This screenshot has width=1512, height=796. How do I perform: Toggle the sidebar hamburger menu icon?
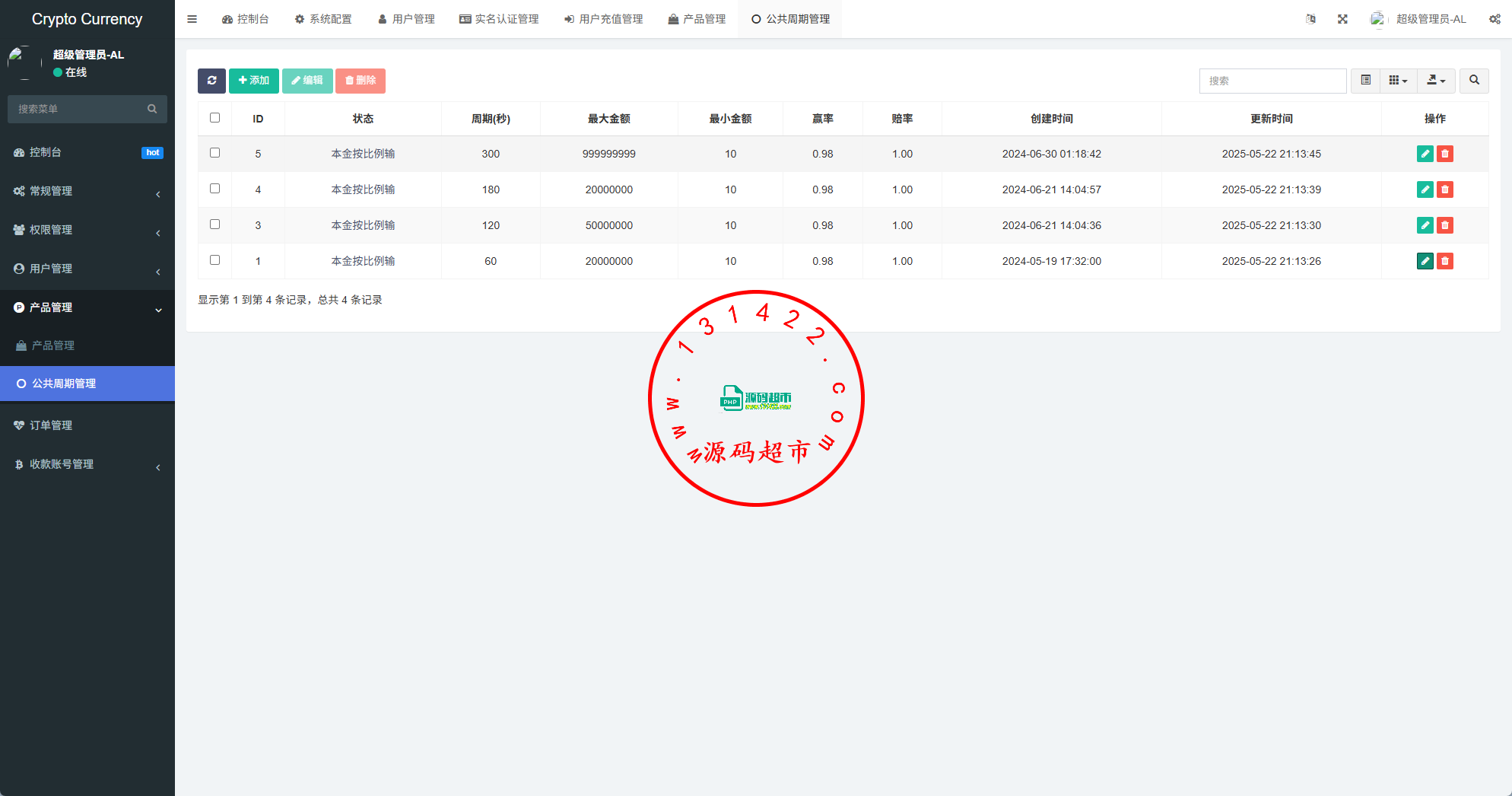pyautogui.click(x=192, y=19)
